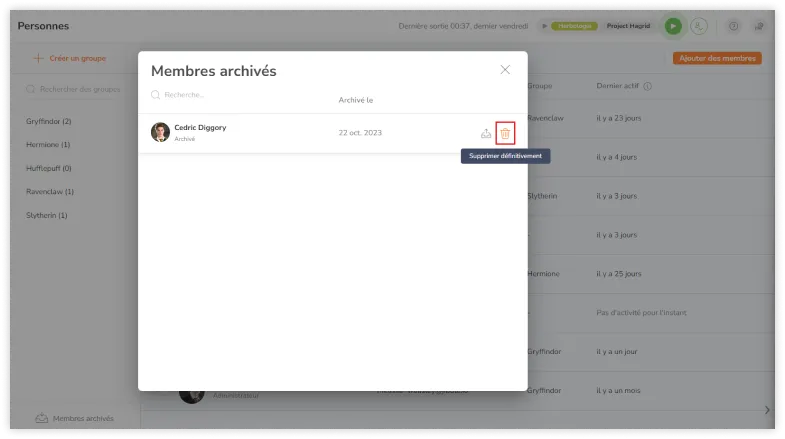785x439 pixels.
Task: Click the Herbologie activity tag
Action: (574, 27)
